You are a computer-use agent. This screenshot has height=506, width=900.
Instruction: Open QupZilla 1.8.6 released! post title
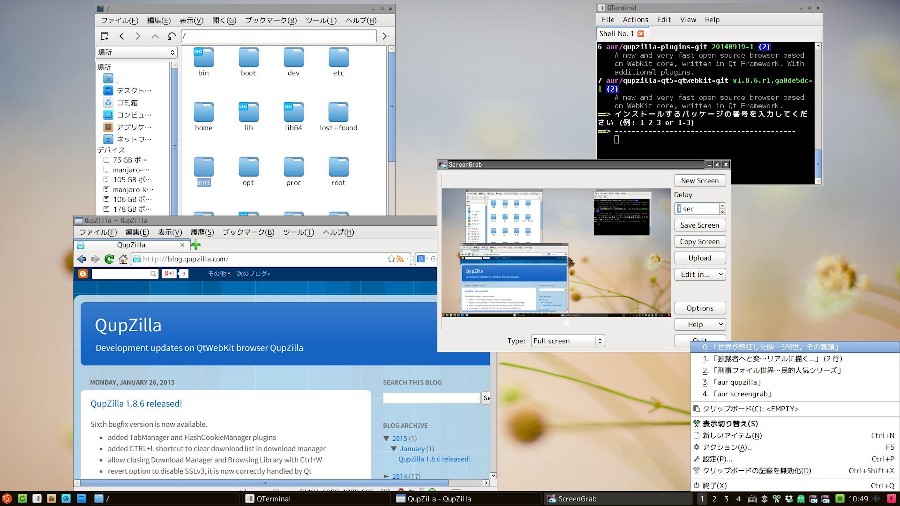tap(136, 404)
